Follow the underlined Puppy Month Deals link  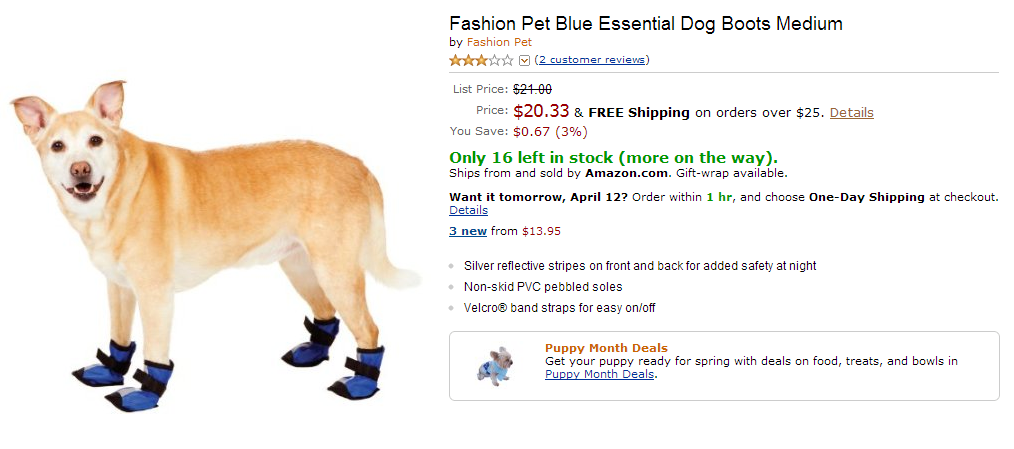pos(599,374)
